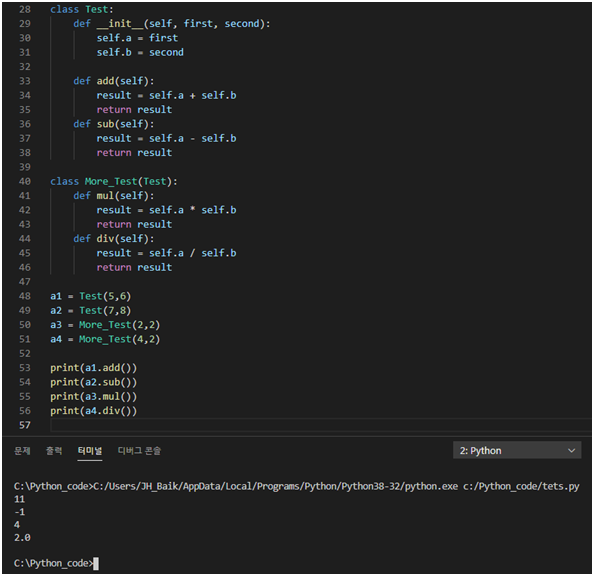Click 'result = self.a / self.b' on line 45
This screenshot has width=594, height=576.
pos(166,253)
